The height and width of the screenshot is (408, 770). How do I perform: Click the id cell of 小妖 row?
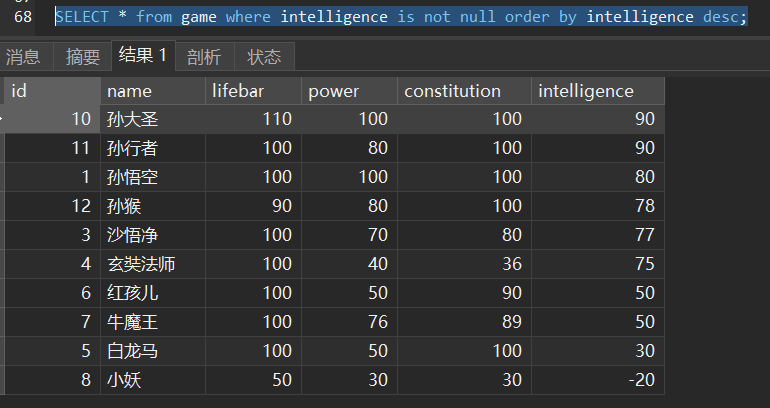pos(53,380)
